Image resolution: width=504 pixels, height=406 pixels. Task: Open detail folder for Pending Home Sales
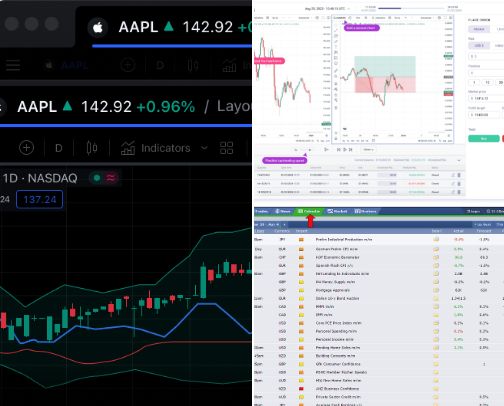pos(436,348)
